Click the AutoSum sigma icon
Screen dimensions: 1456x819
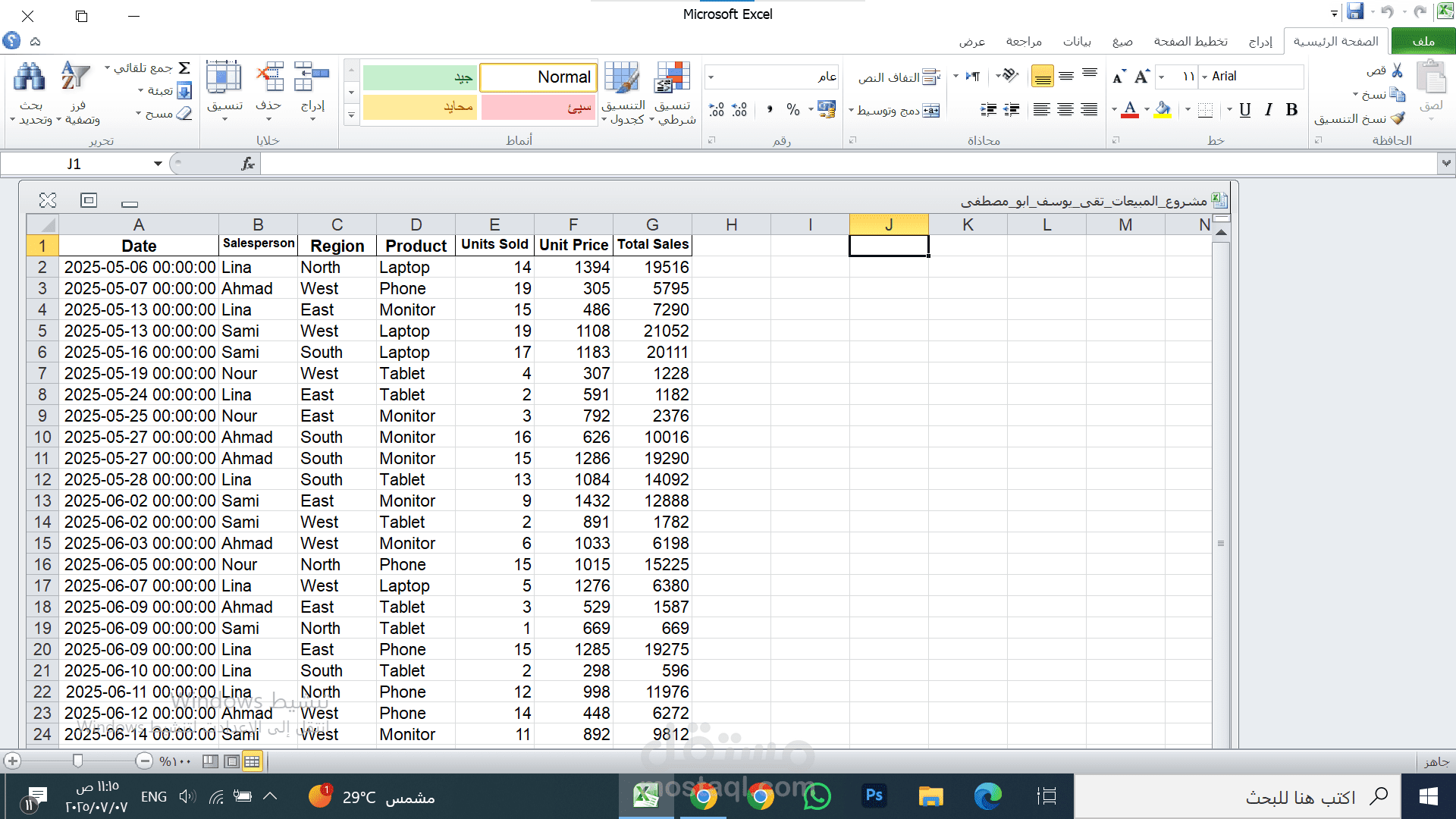click(184, 68)
